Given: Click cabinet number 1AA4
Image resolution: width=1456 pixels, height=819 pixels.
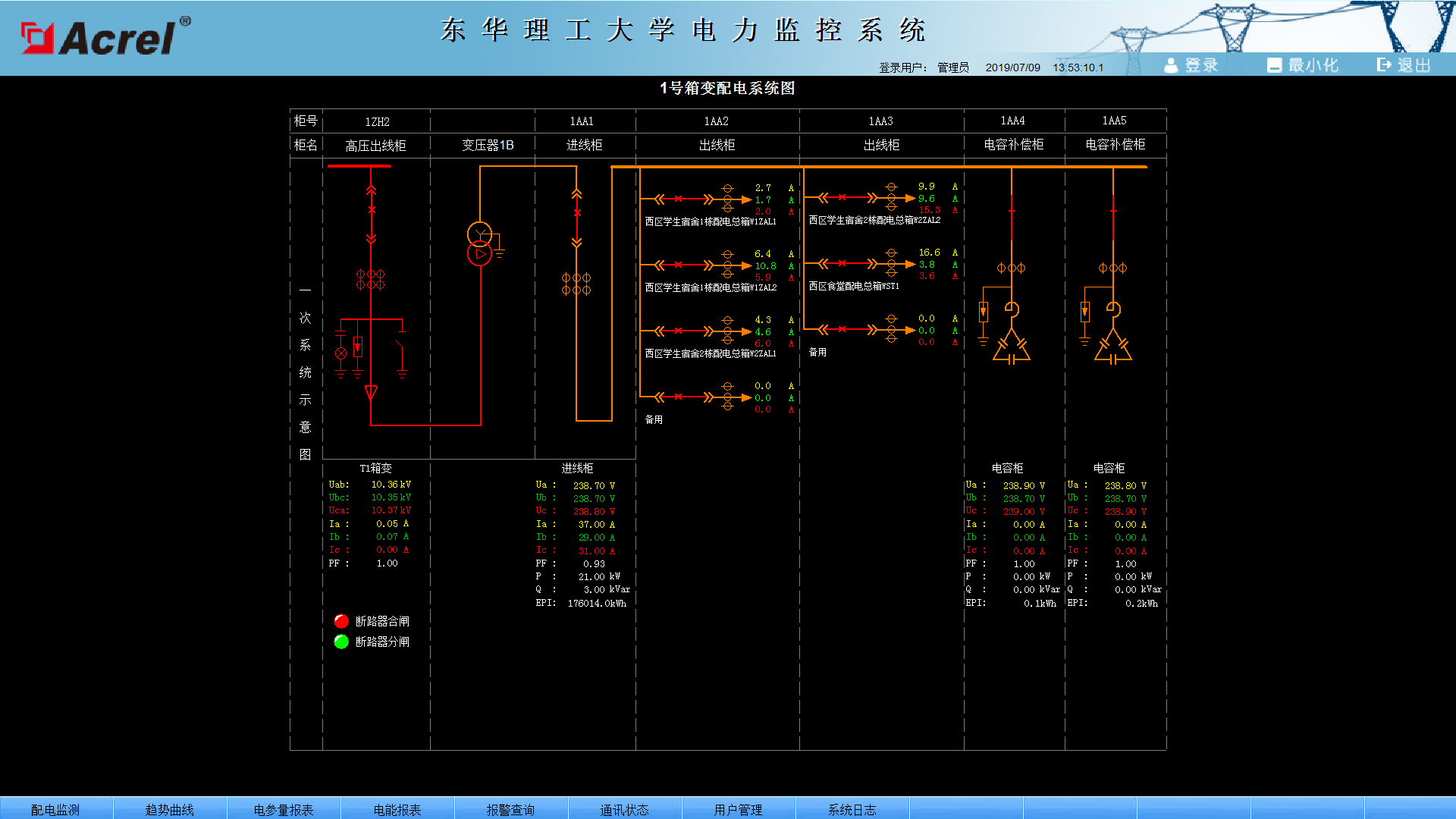Looking at the screenshot, I should click(x=1012, y=120).
